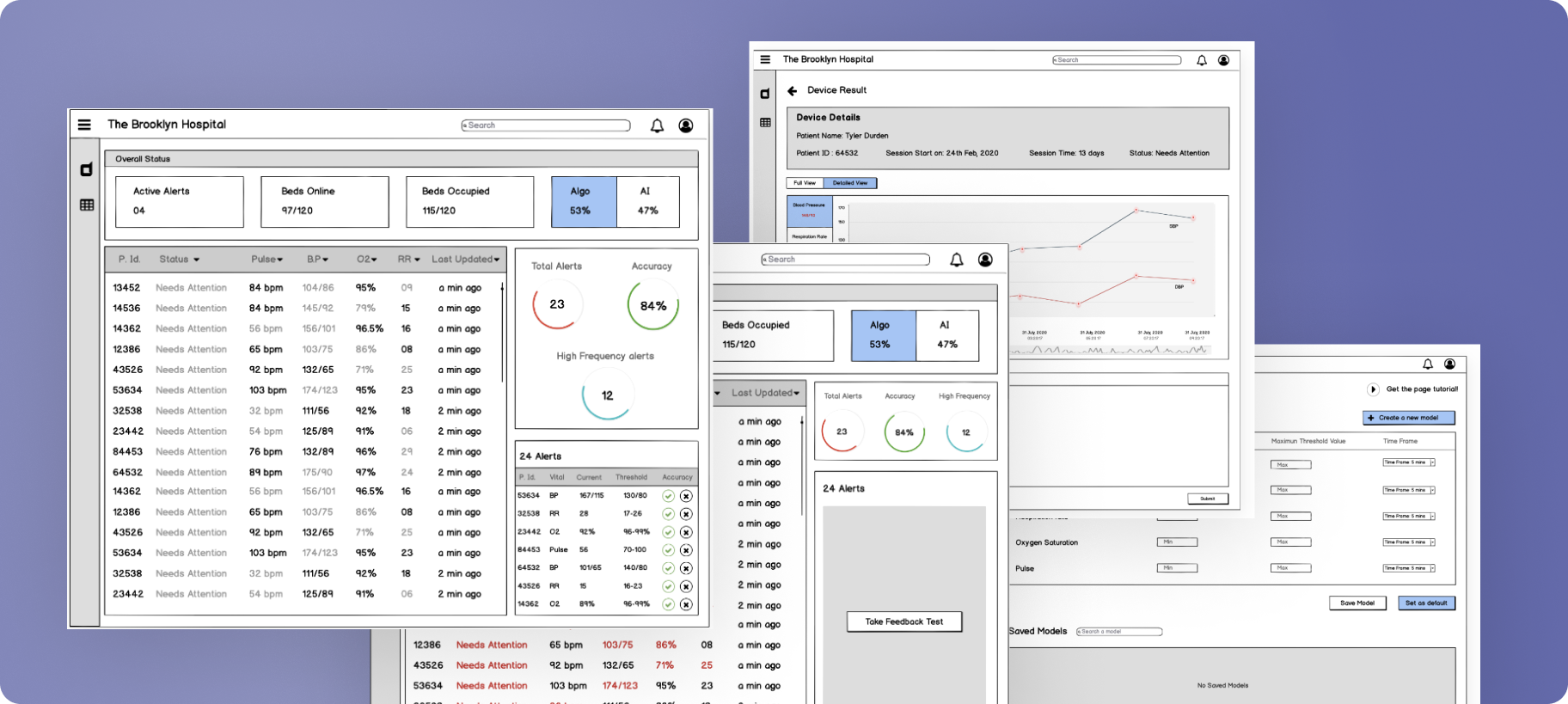The height and width of the screenshot is (704, 1568).
Task: Open hamburger menu in main dashboard window
Action: (84, 125)
